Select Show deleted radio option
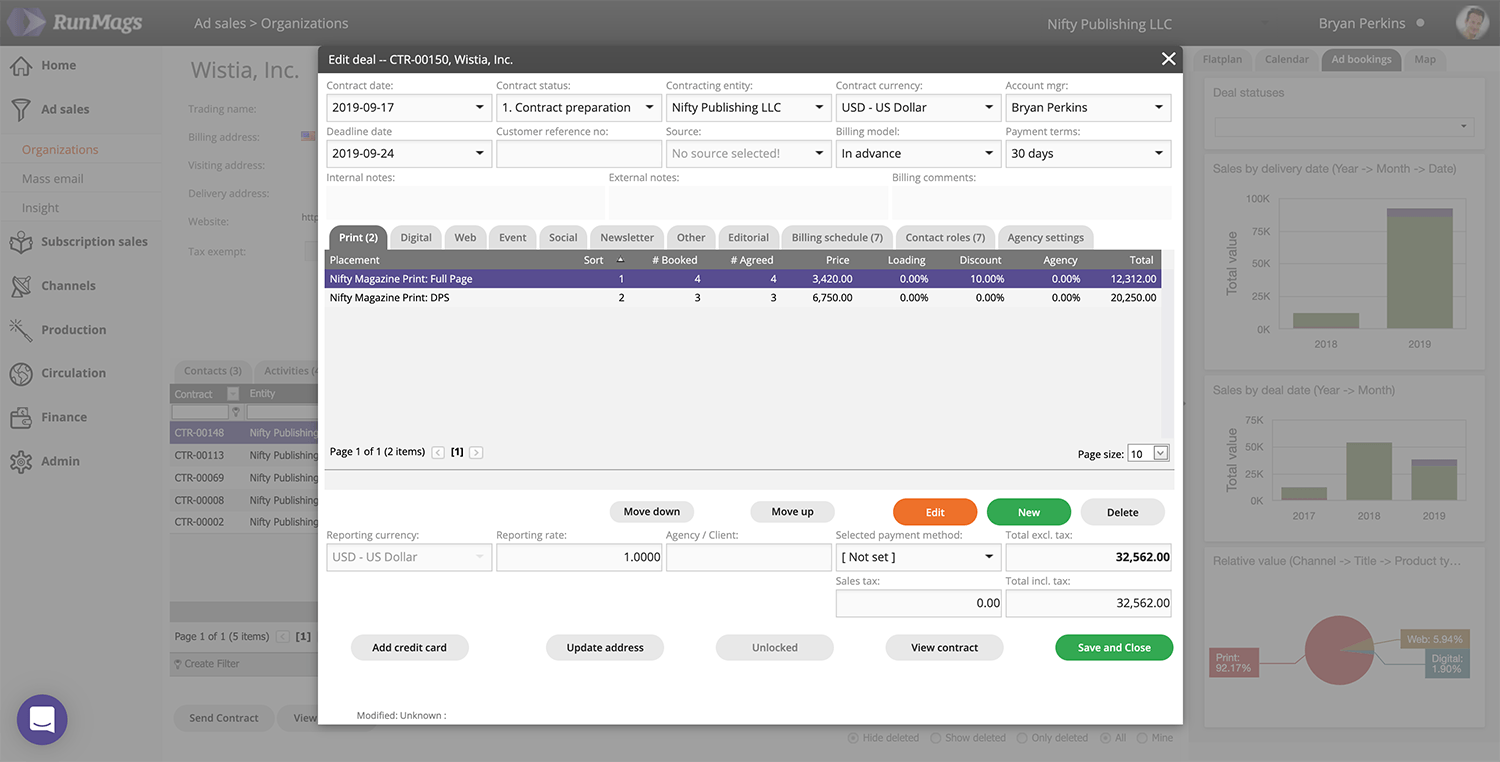Screen dimensions: 1500x762 [935, 738]
